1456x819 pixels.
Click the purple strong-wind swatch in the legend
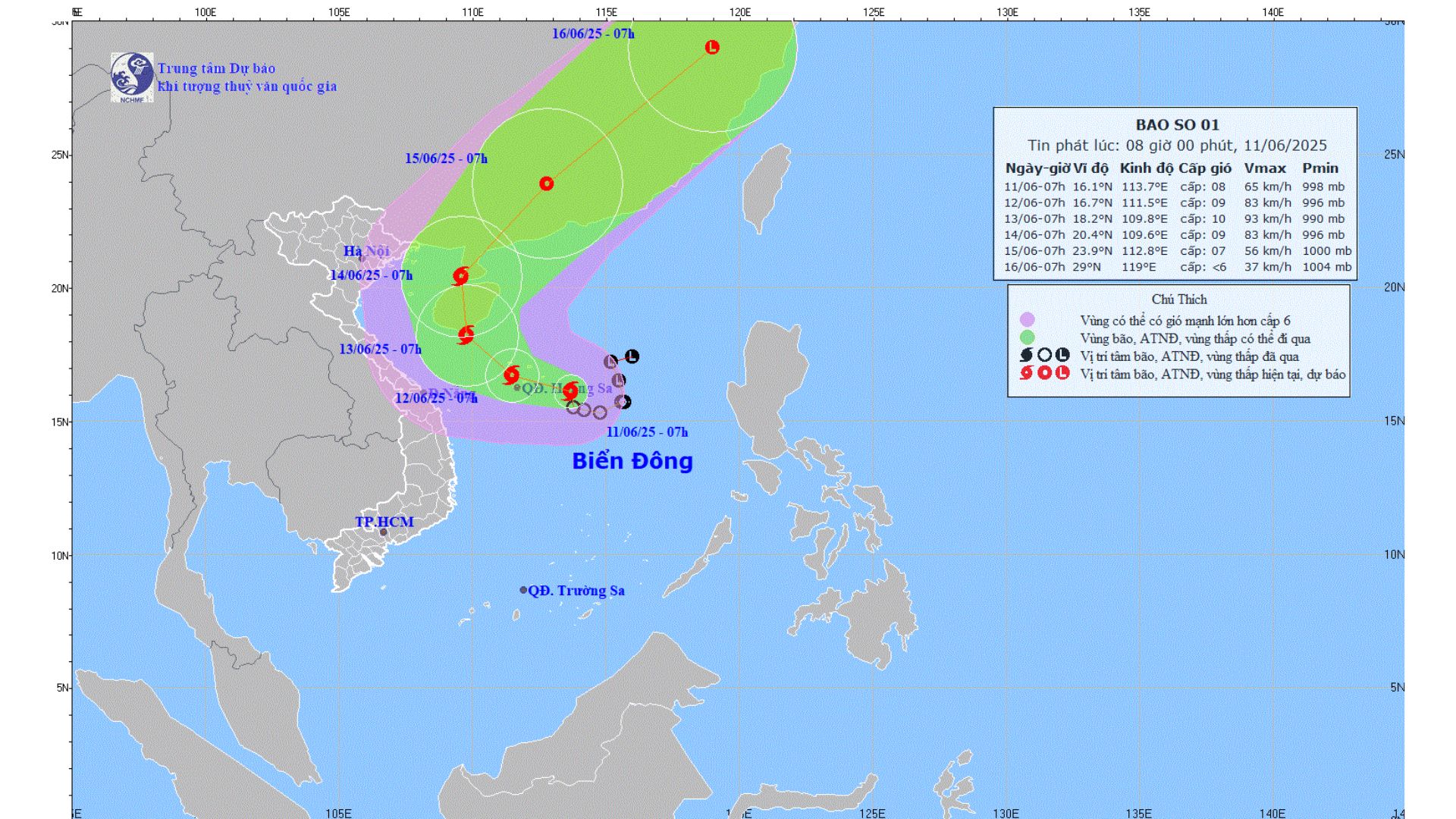[1028, 320]
